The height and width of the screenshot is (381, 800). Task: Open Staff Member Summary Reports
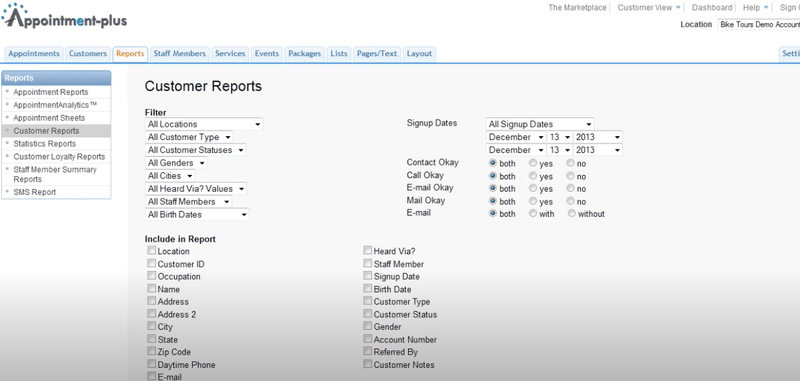[55, 174]
